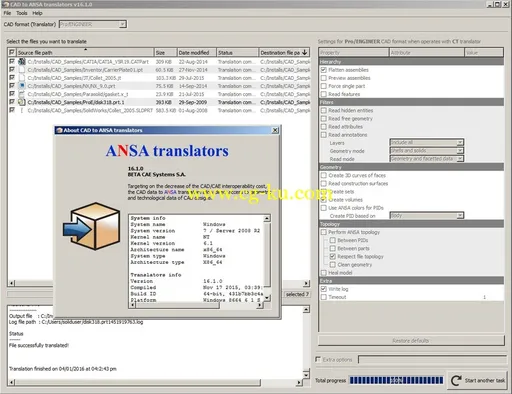
Task: Sort by Size column header
Action: tap(165, 52)
